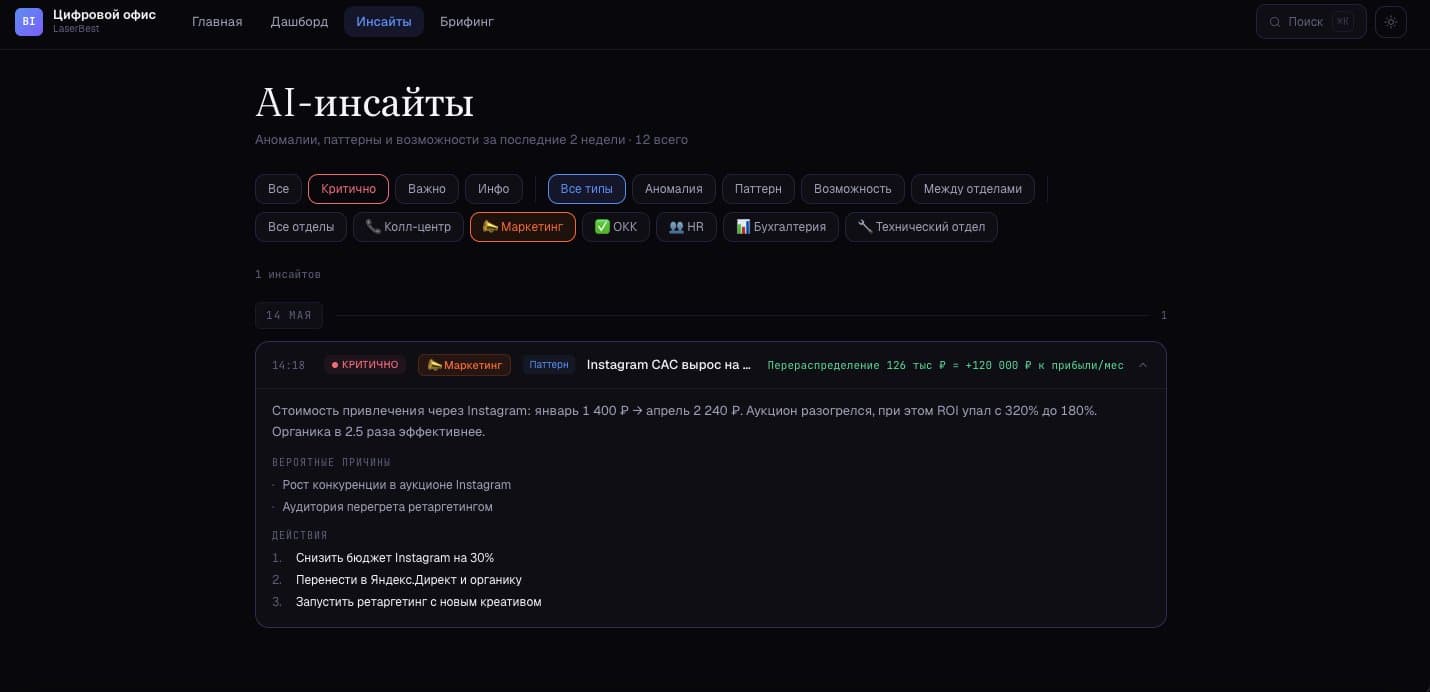
Task: Click the Перераспределение 126 тыс ₽ text
Action: pos(945,366)
